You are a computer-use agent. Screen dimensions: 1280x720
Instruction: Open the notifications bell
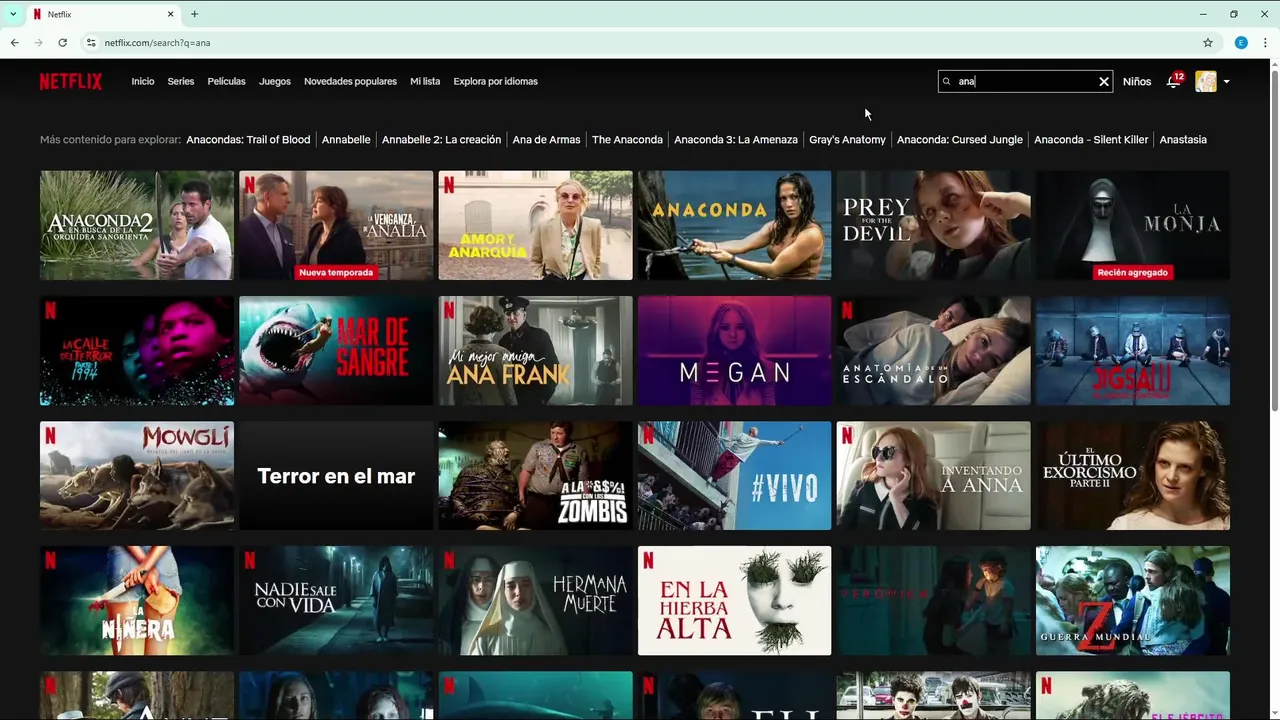[x=1173, y=82]
